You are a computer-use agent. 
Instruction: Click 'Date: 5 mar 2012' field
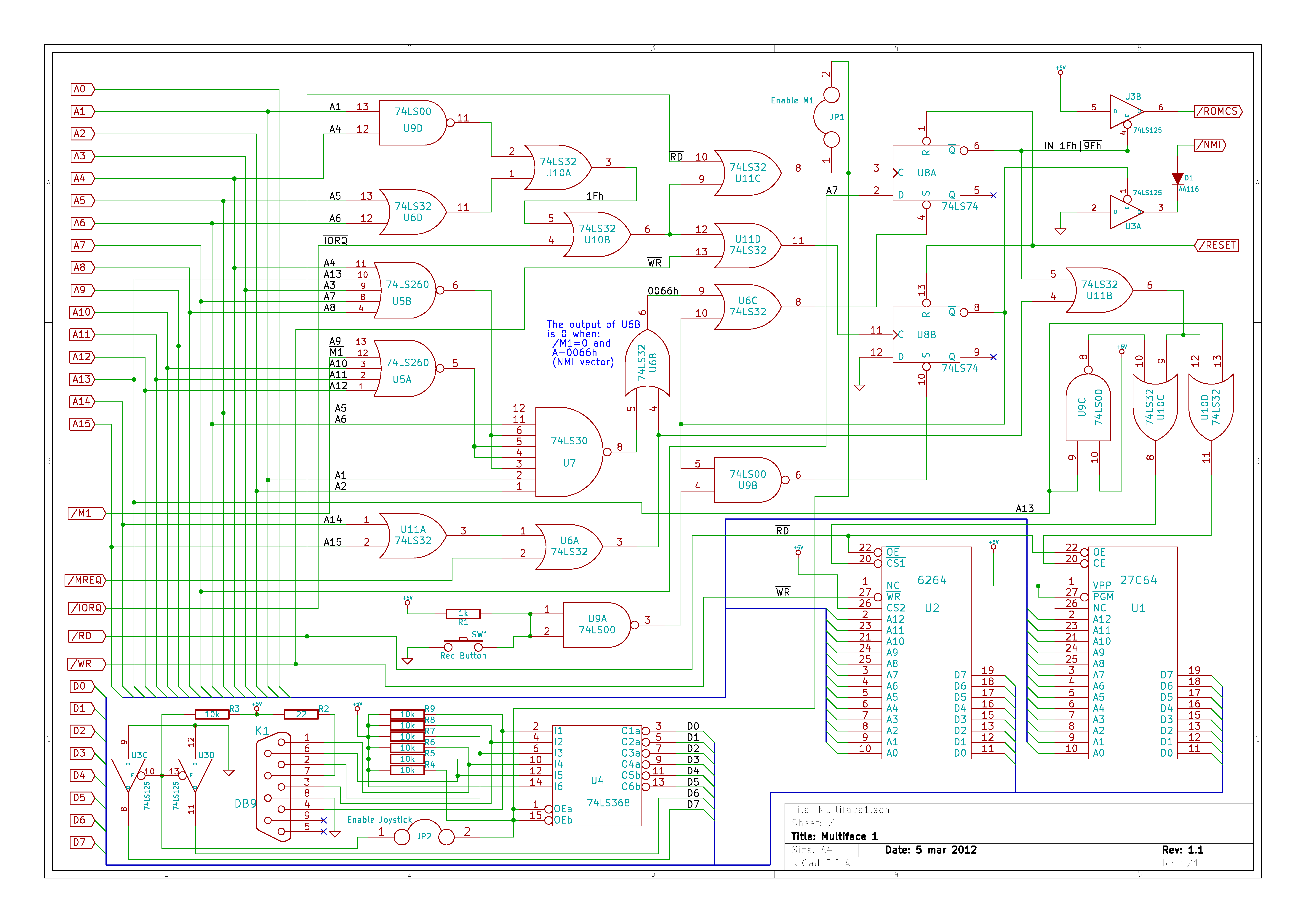click(931, 850)
